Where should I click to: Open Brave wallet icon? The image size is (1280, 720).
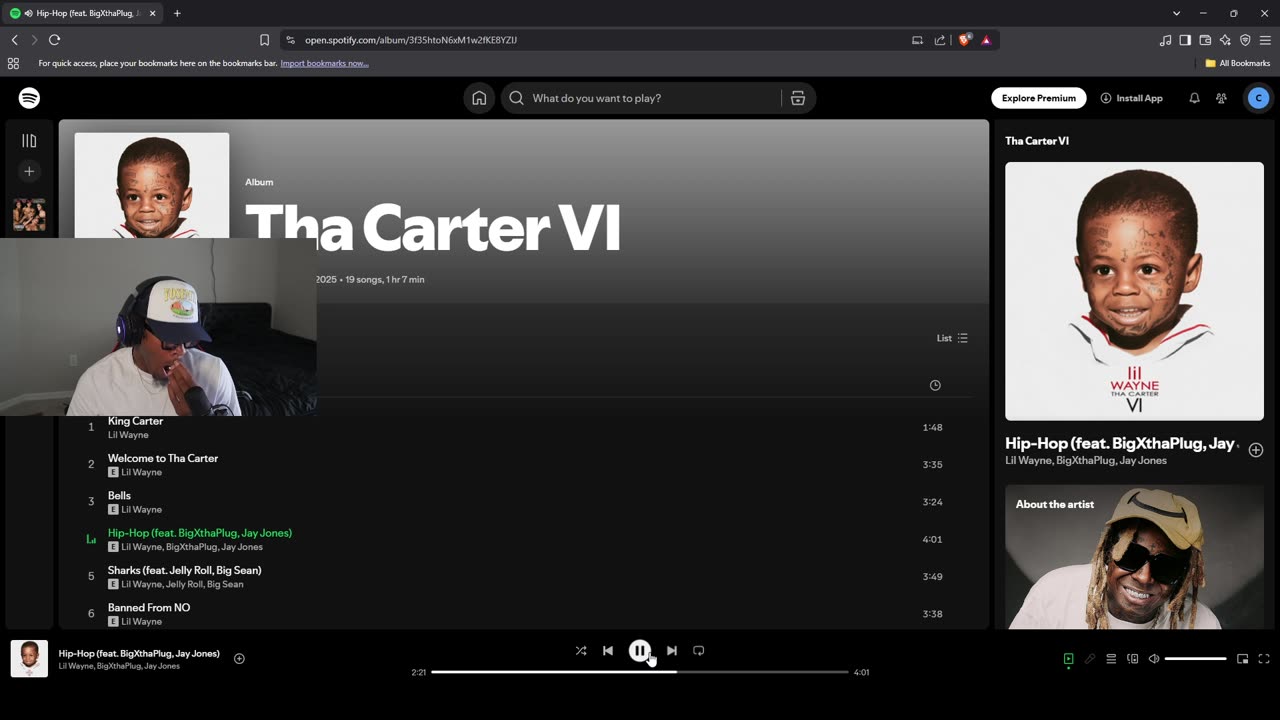[x=1205, y=40]
